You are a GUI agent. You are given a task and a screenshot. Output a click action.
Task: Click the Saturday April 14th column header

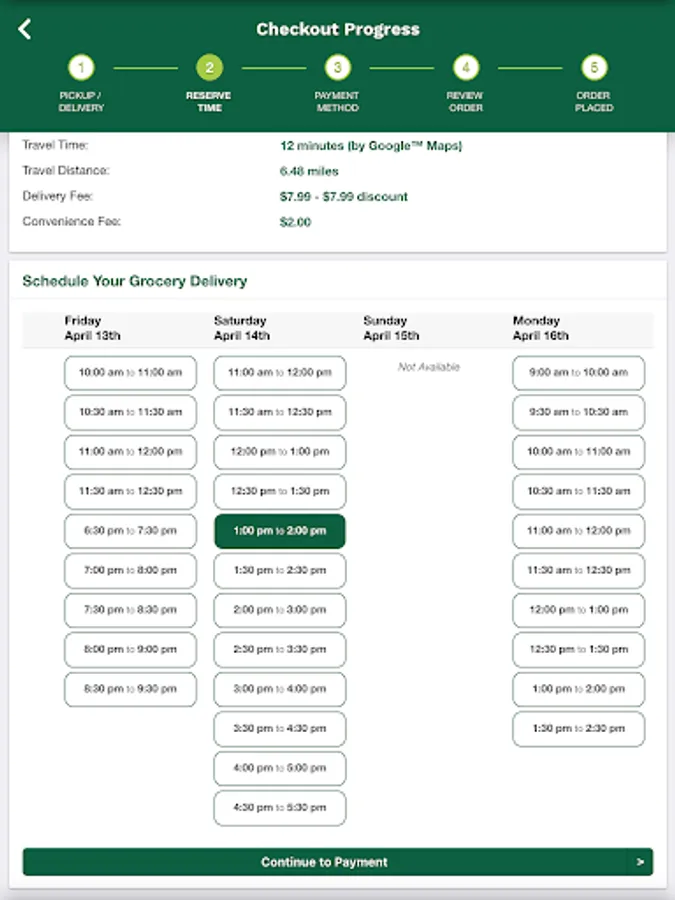242,328
